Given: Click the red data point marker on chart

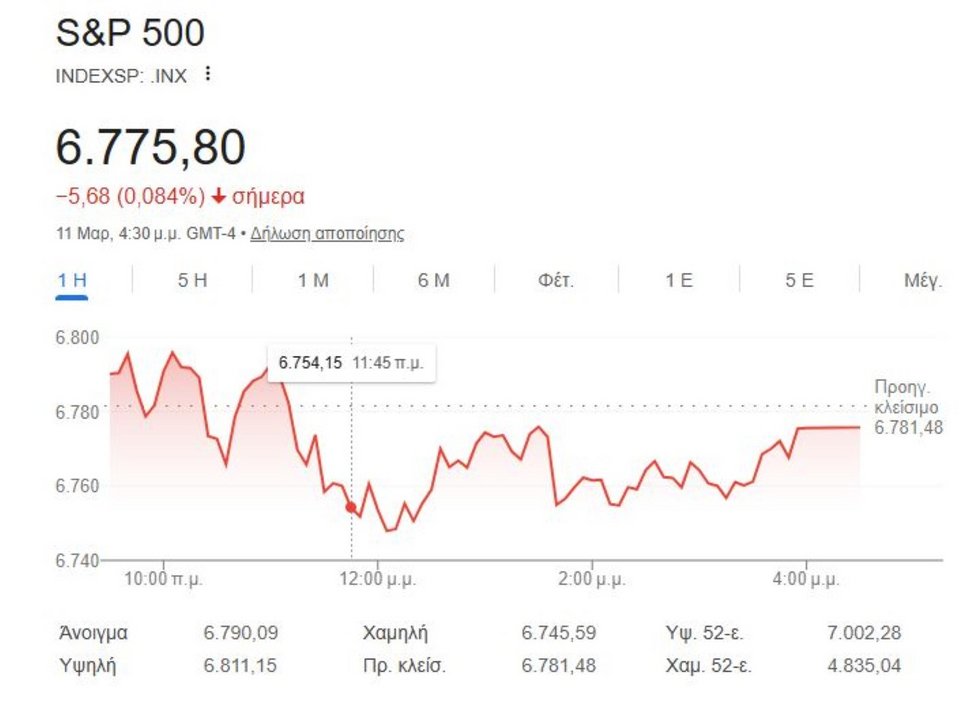Looking at the screenshot, I should pyautogui.click(x=351, y=508).
